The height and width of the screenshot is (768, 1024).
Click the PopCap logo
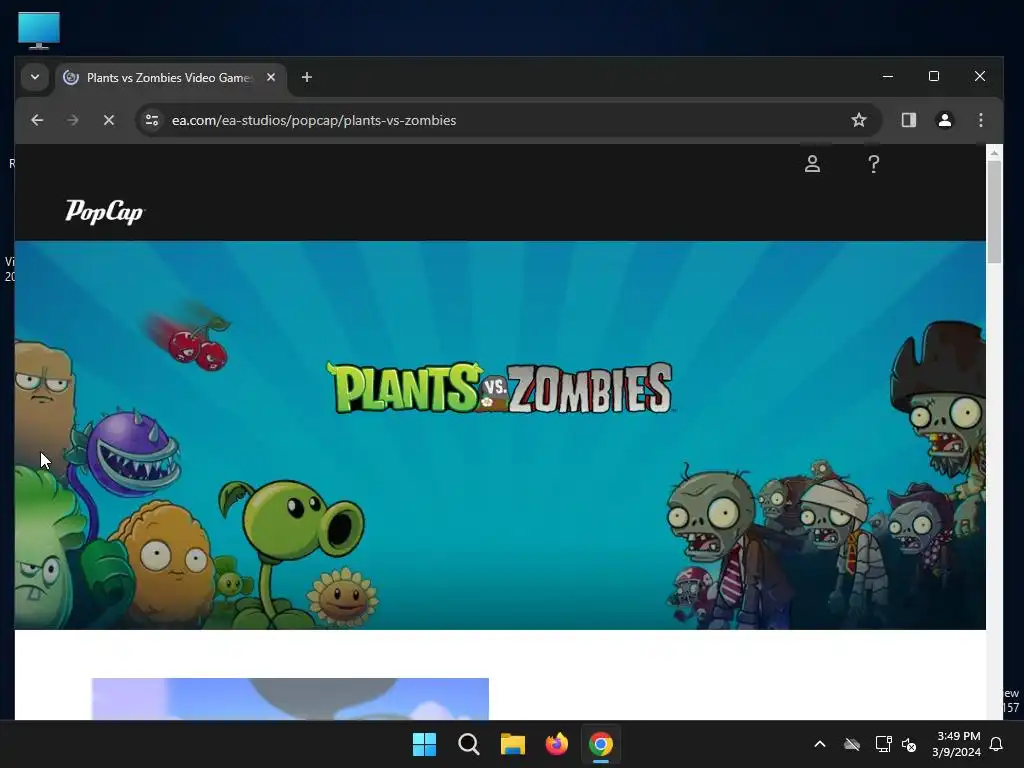104,212
